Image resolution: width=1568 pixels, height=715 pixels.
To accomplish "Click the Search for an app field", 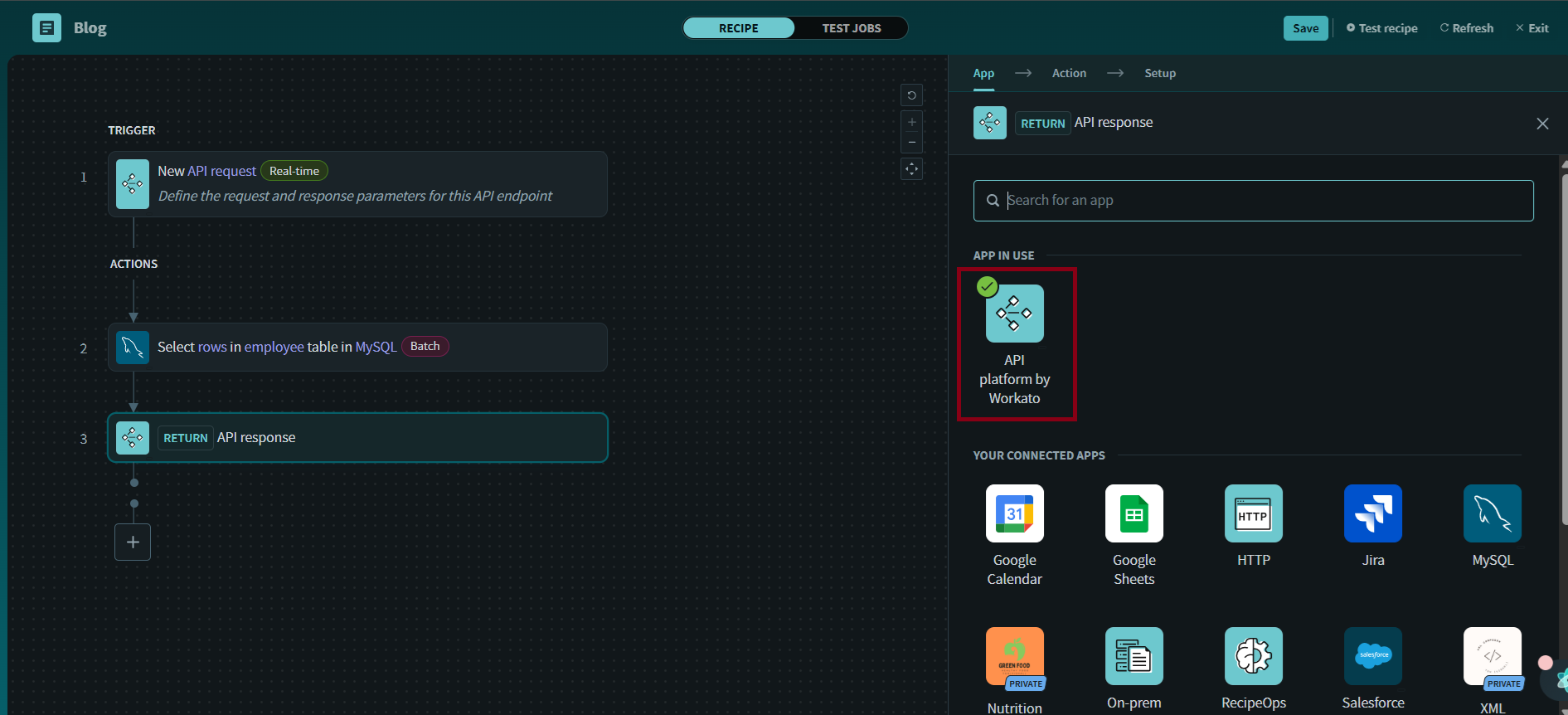I will pyautogui.click(x=1253, y=201).
